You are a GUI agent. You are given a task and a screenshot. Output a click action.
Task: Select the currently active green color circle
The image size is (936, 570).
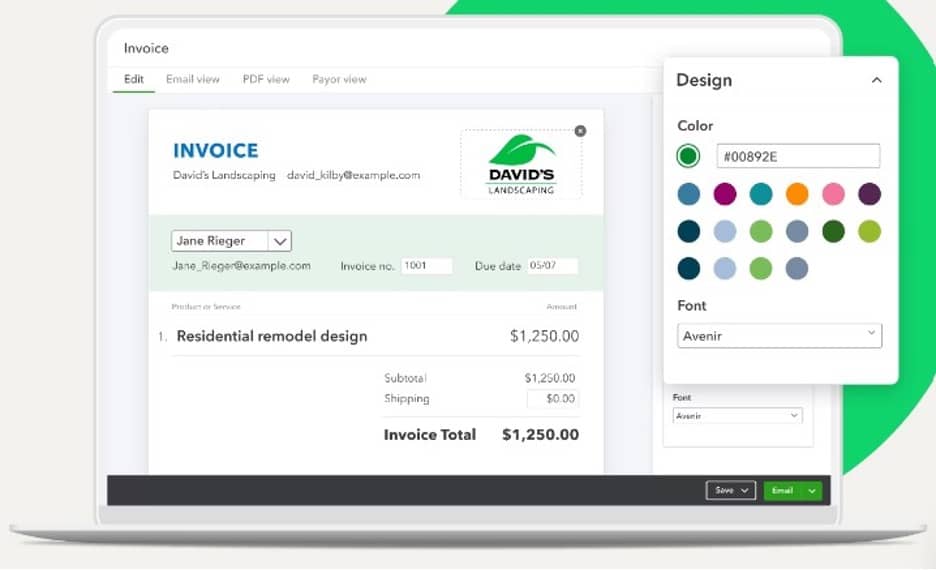[688, 156]
